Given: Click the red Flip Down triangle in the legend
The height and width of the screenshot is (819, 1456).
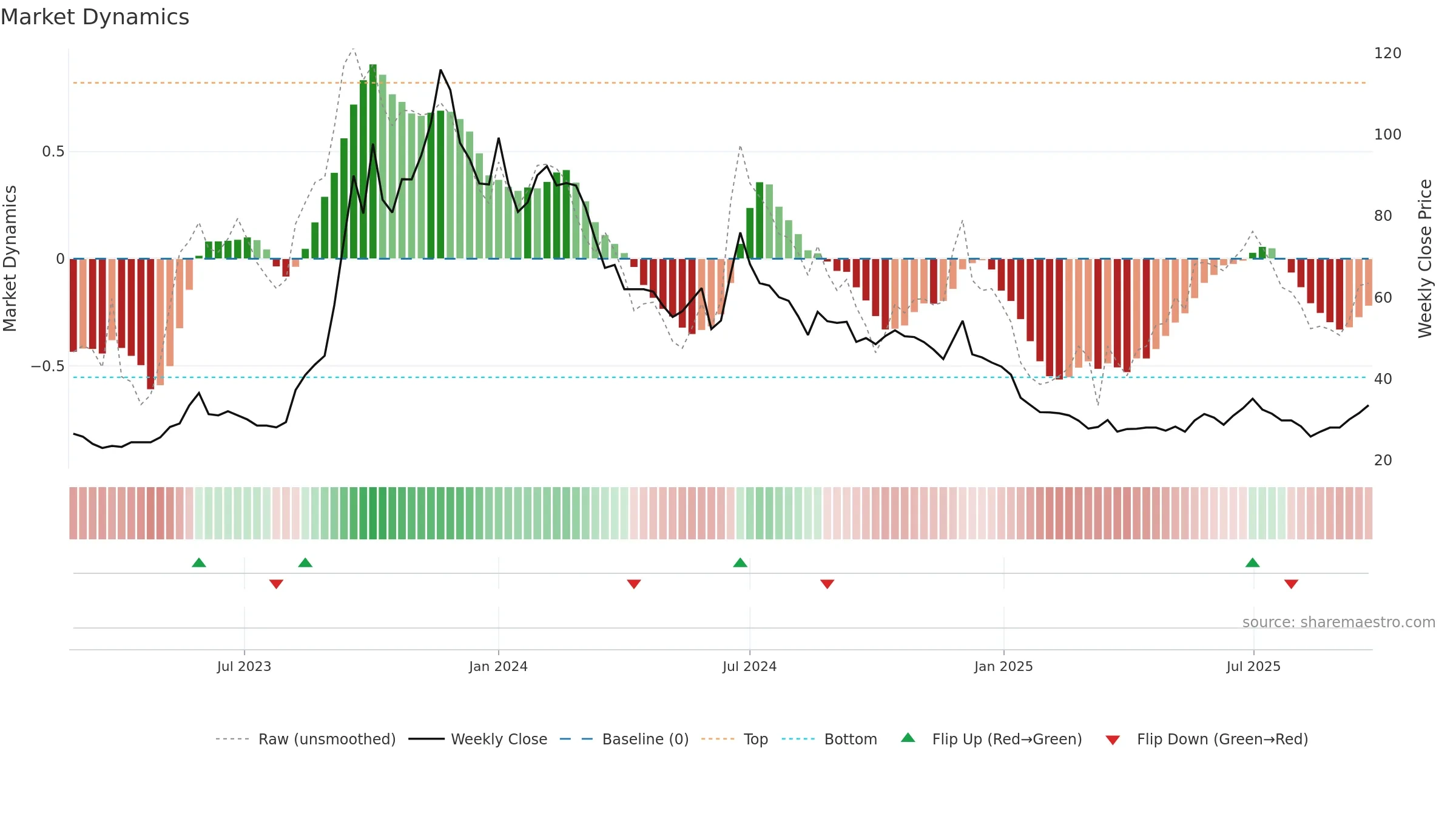Looking at the screenshot, I should (1113, 740).
